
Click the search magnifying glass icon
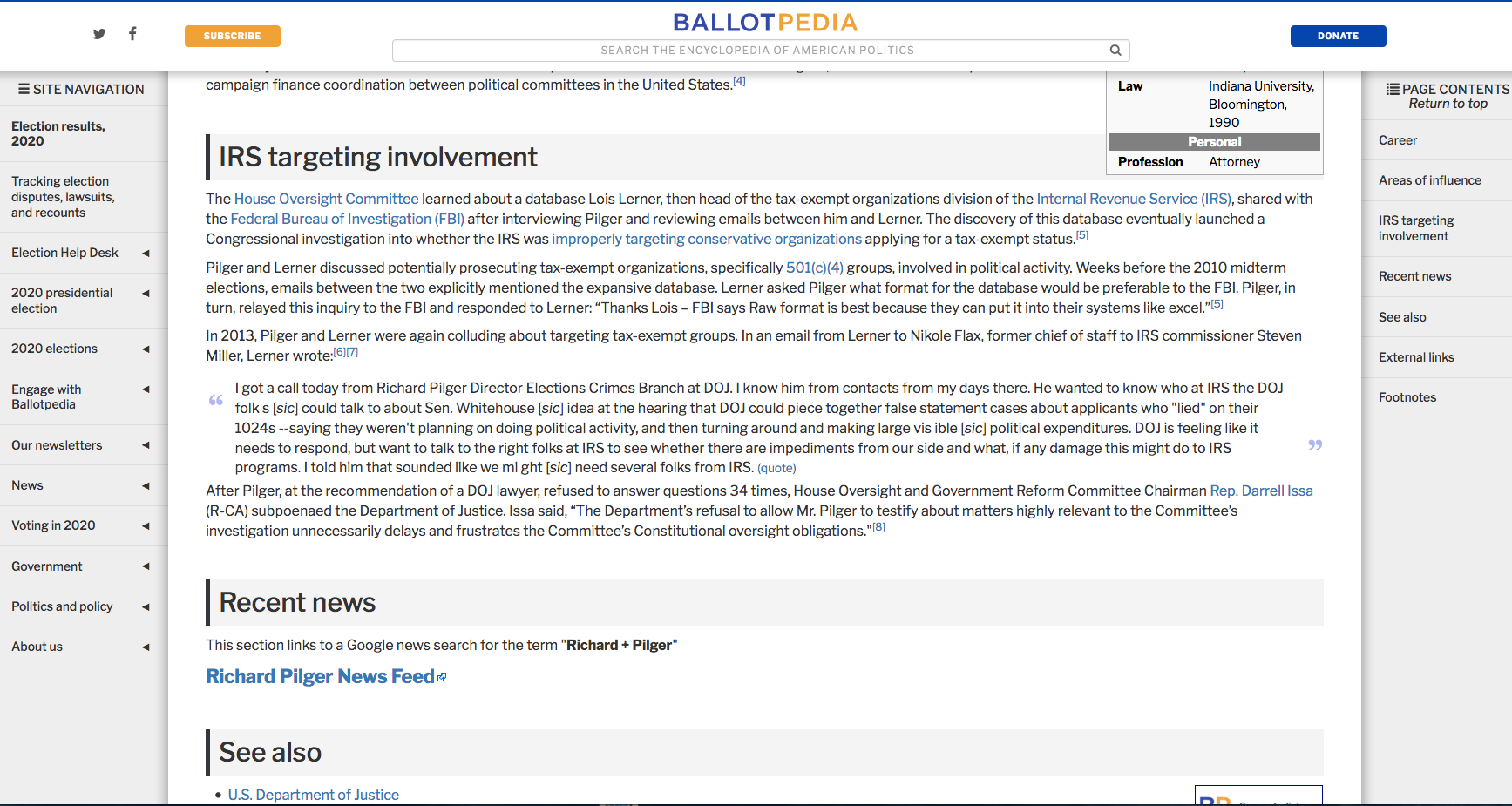coord(1115,51)
